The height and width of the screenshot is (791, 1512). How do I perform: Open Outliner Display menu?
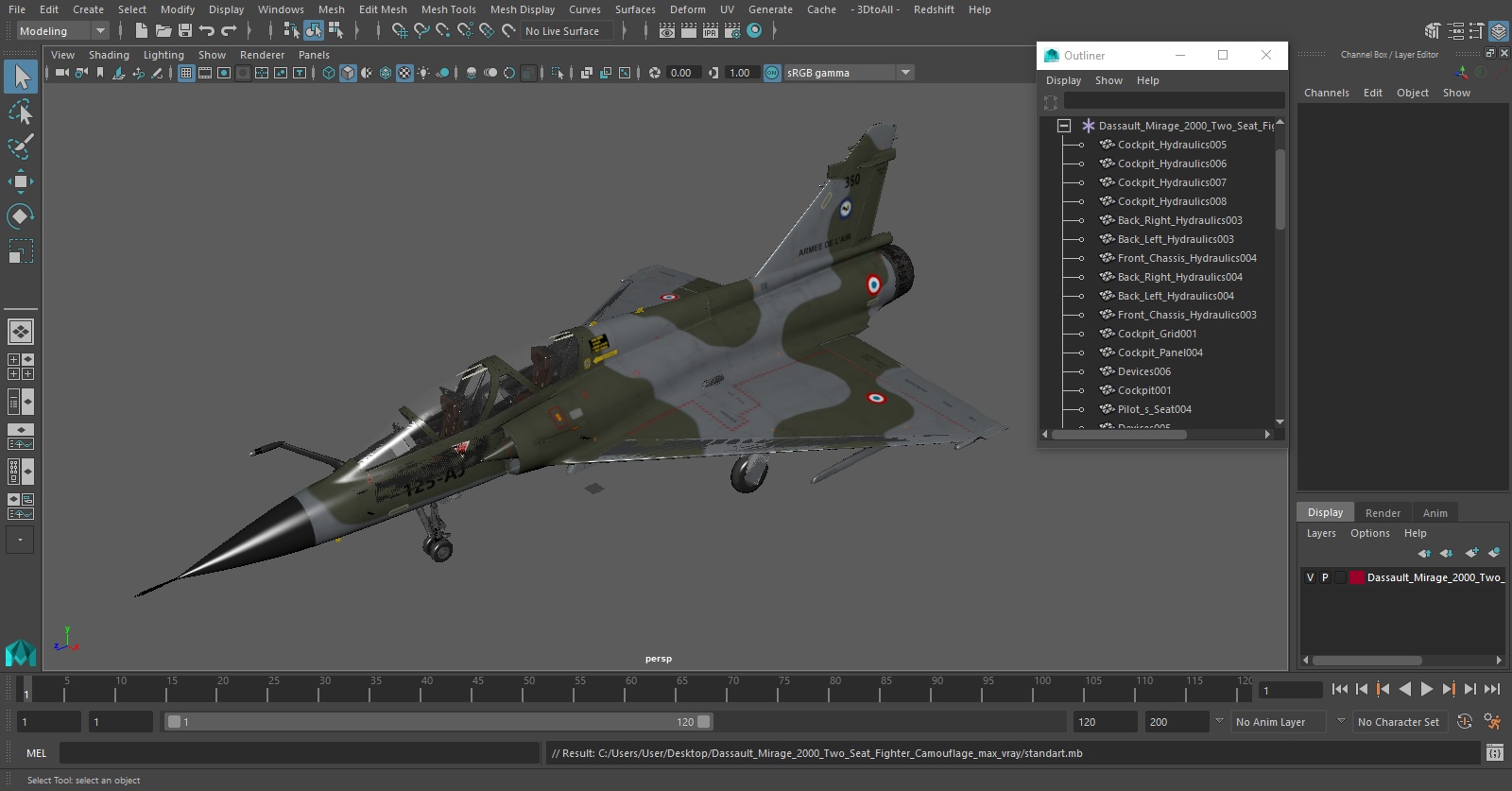point(1063,80)
